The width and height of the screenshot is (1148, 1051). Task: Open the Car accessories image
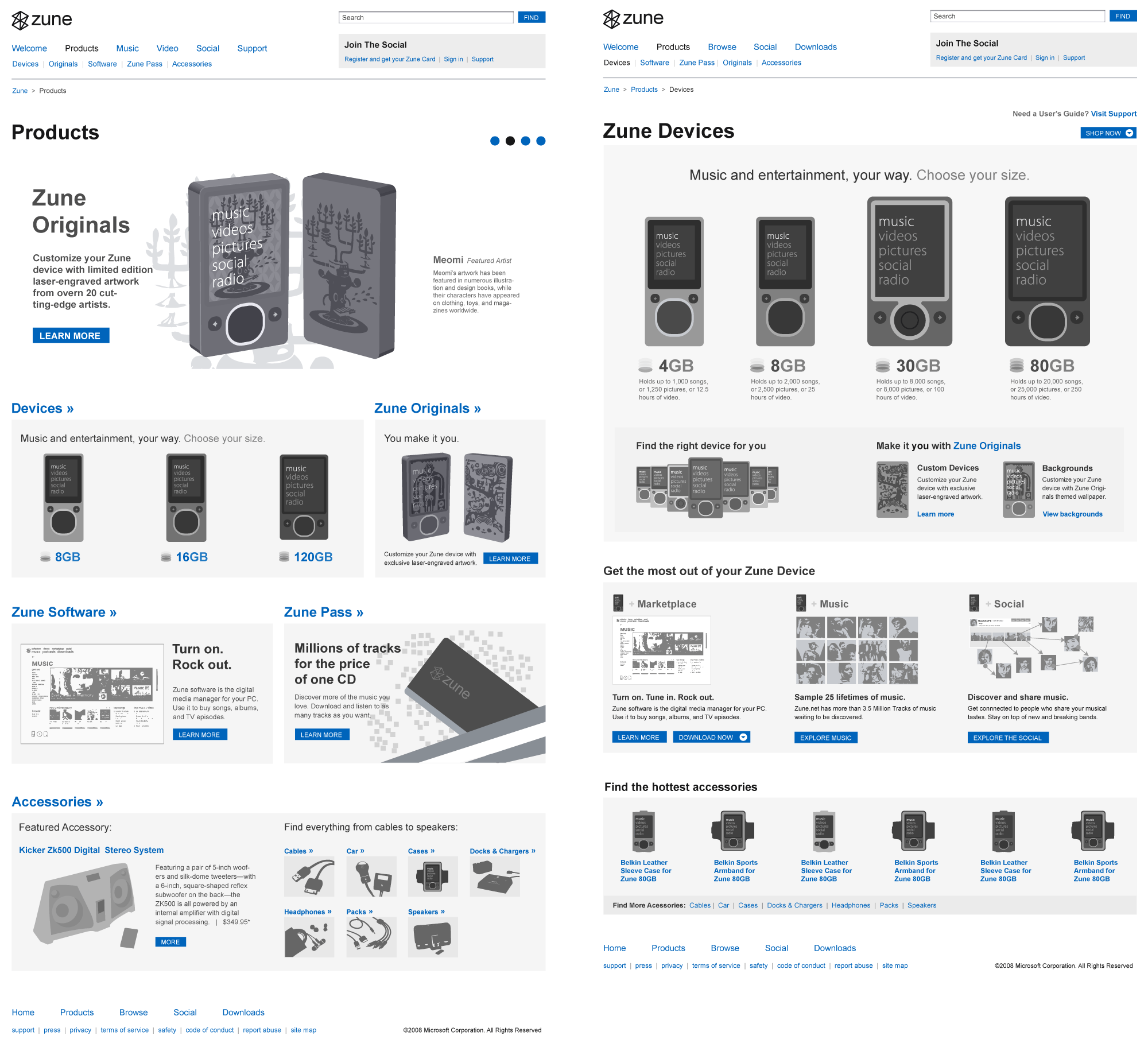[371, 877]
